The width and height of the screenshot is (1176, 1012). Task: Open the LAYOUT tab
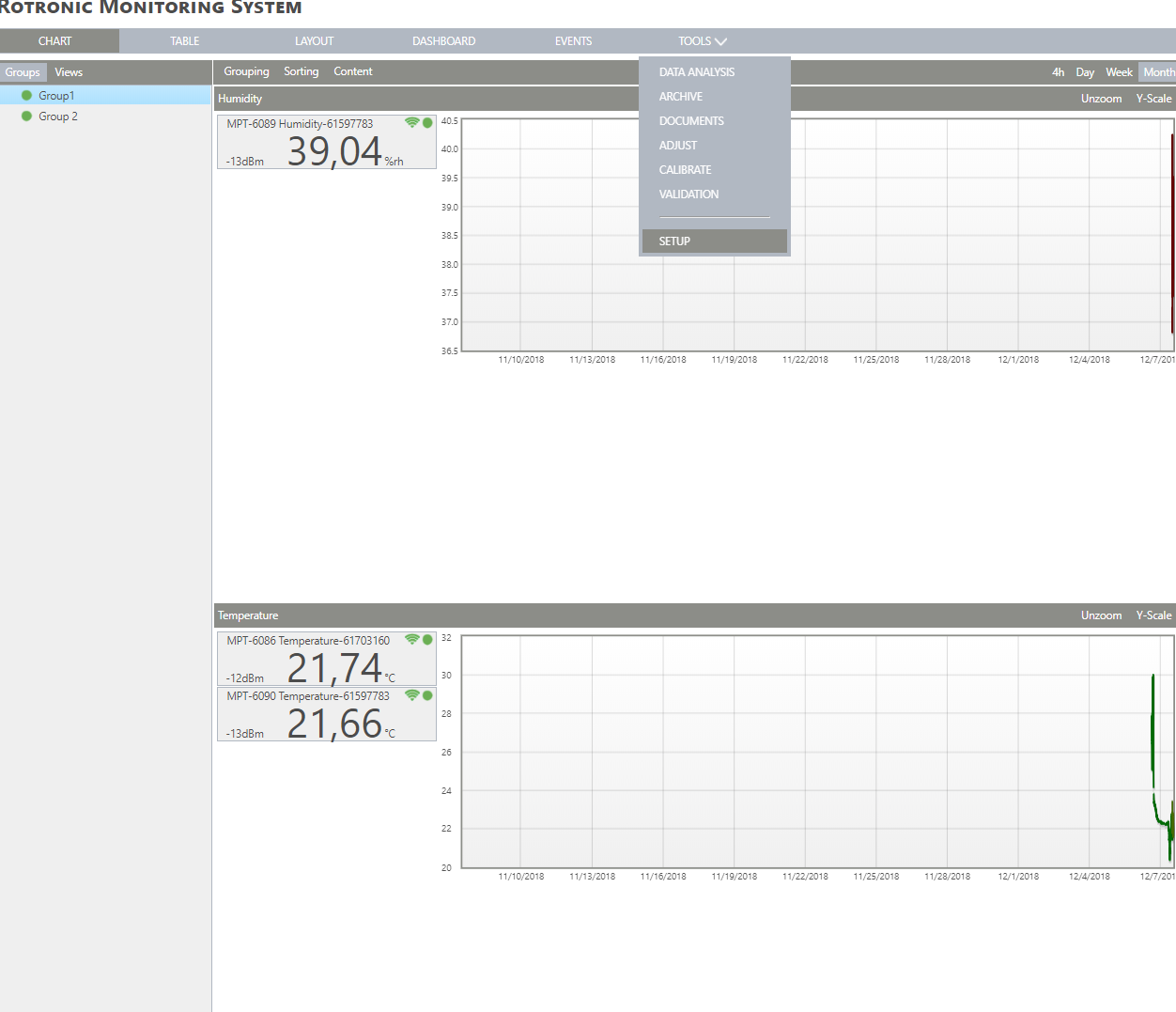[x=314, y=41]
